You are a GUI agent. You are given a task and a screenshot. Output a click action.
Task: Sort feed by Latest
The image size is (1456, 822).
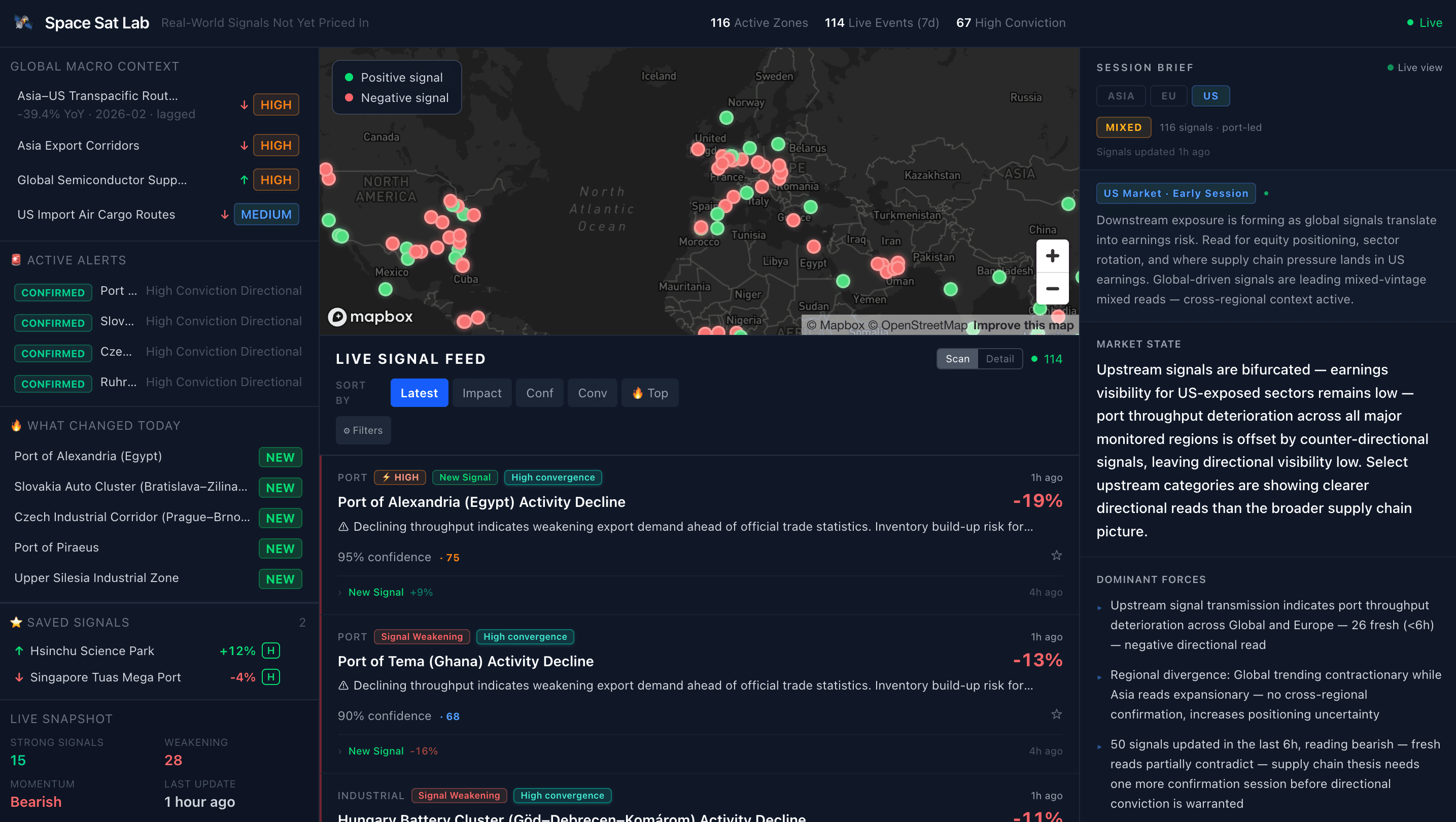pos(419,393)
